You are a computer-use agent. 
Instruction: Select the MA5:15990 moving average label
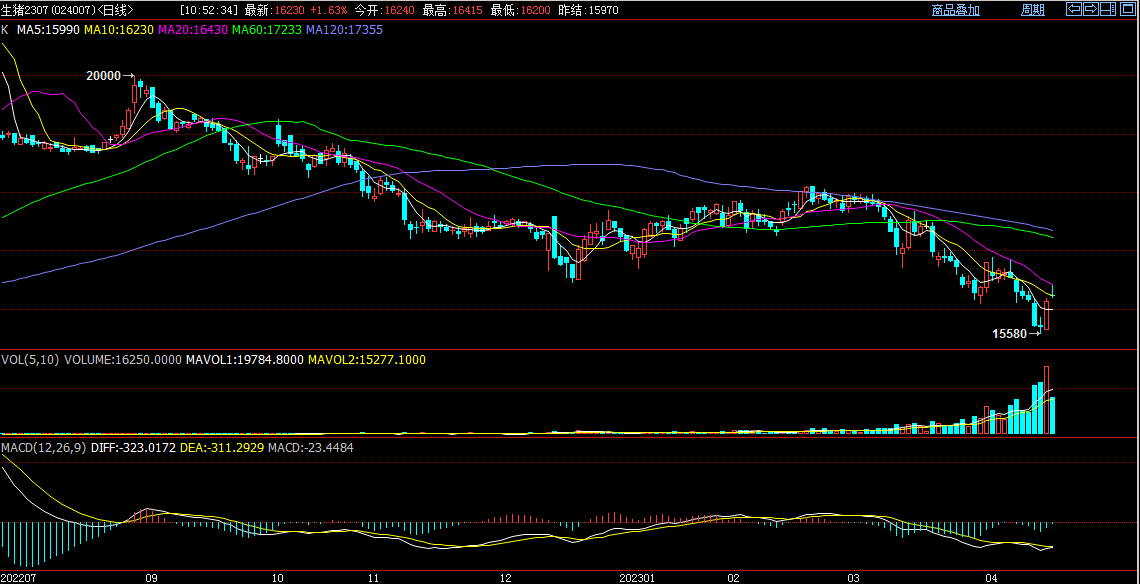[x=48, y=30]
